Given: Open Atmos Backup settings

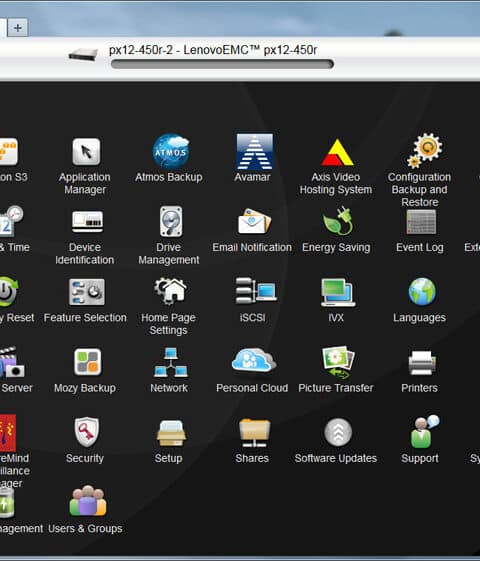Looking at the screenshot, I should click(x=171, y=151).
